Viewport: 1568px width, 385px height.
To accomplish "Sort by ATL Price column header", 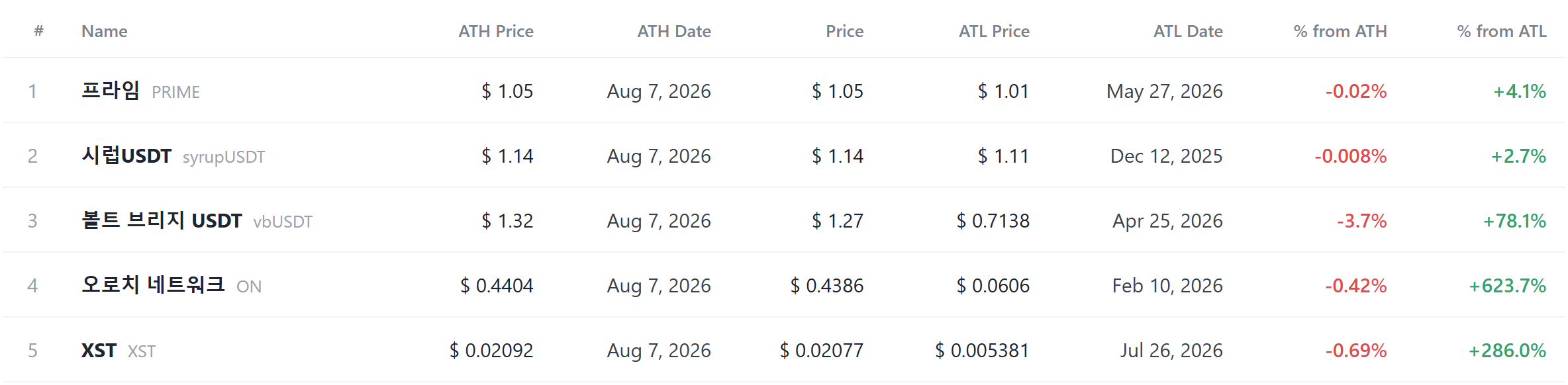I will coord(994,31).
